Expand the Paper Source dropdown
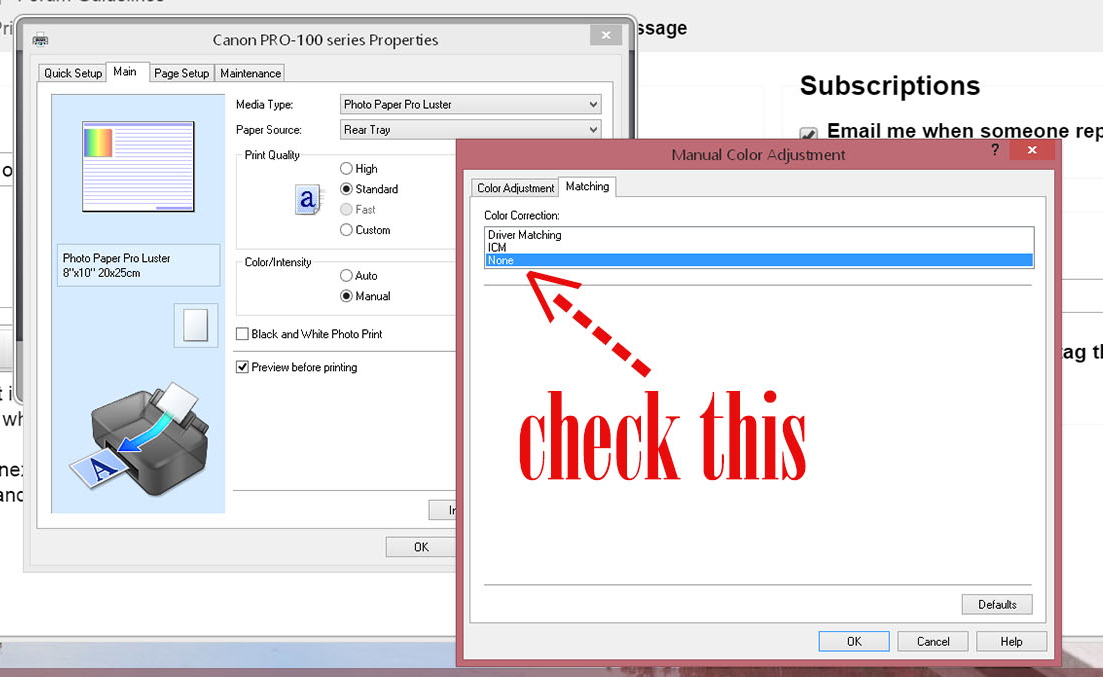This screenshot has width=1103, height=677. (x=470, y=130)
